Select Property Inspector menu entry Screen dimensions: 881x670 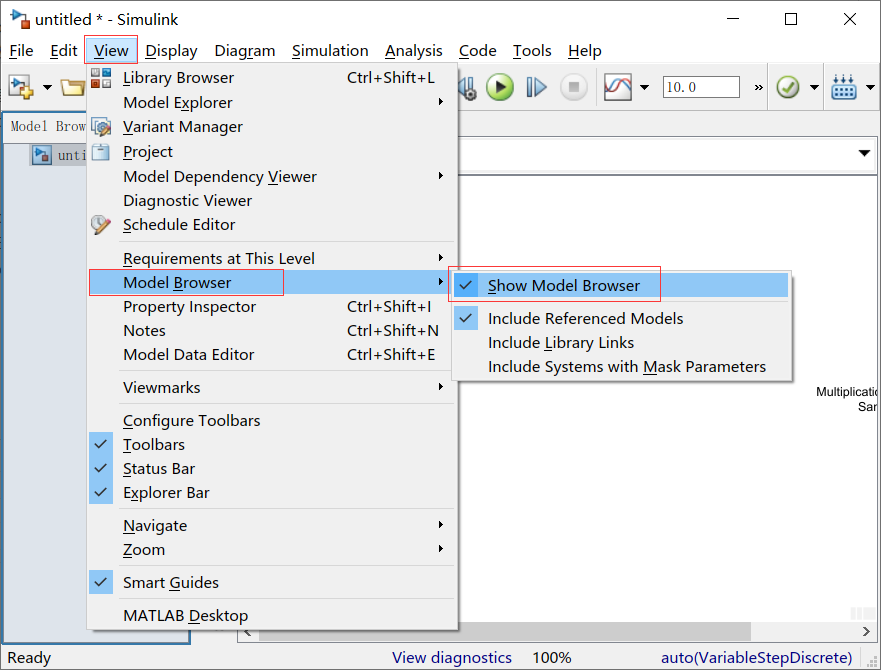point(272,307)
